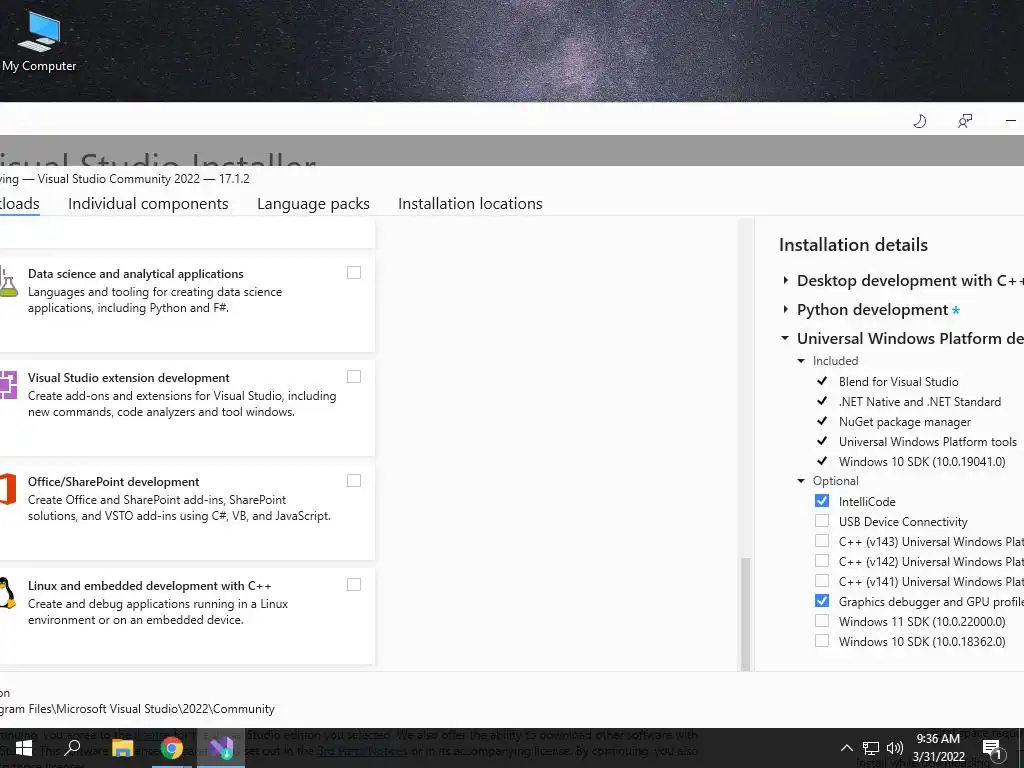Screen dimensions: 1024x768
Task: Click the Office/SharePoint development card title
Action: coord(114,482)
